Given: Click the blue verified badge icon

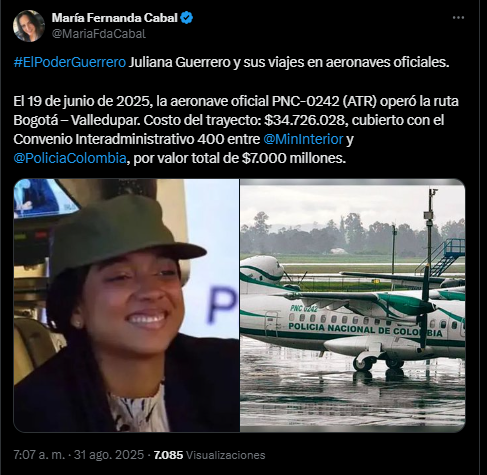Looking at the screenshot, I should click(187, 18).
